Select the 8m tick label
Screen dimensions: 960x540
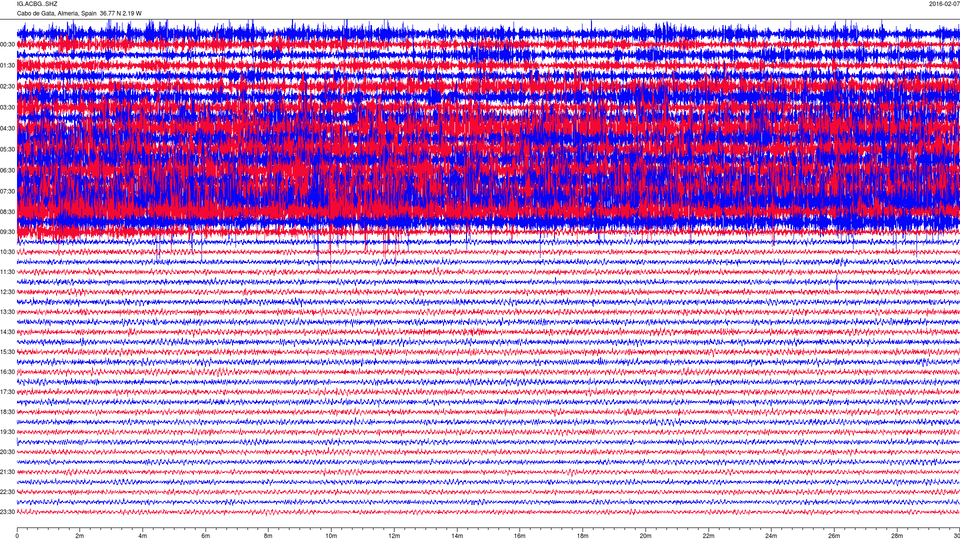pos(268,536)
